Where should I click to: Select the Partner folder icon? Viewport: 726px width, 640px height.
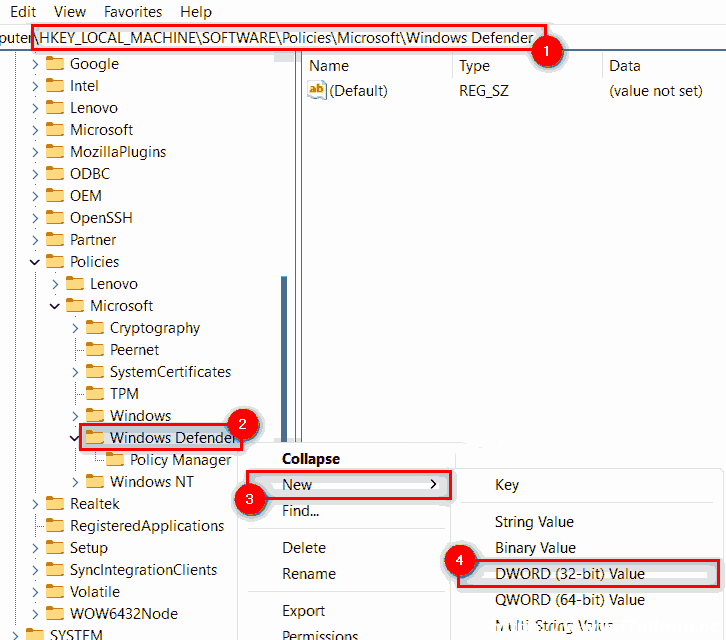coord(55,239)
